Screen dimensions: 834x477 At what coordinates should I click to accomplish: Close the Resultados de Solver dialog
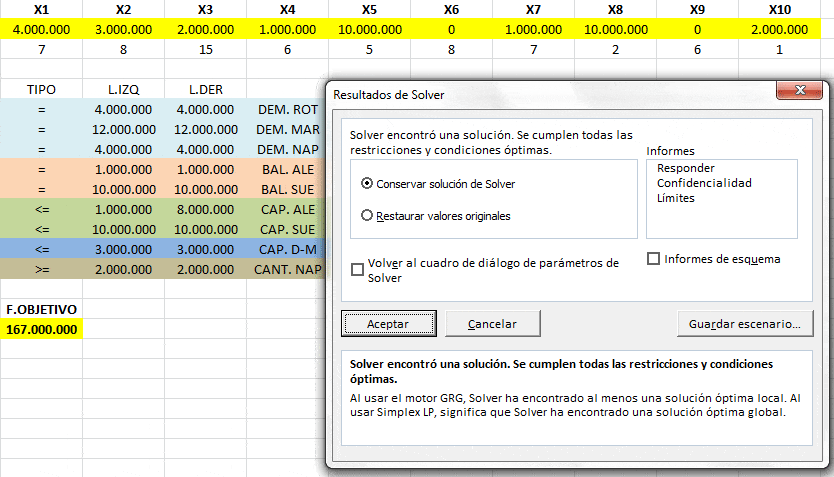pyautogui.click(x=799, y=90)
